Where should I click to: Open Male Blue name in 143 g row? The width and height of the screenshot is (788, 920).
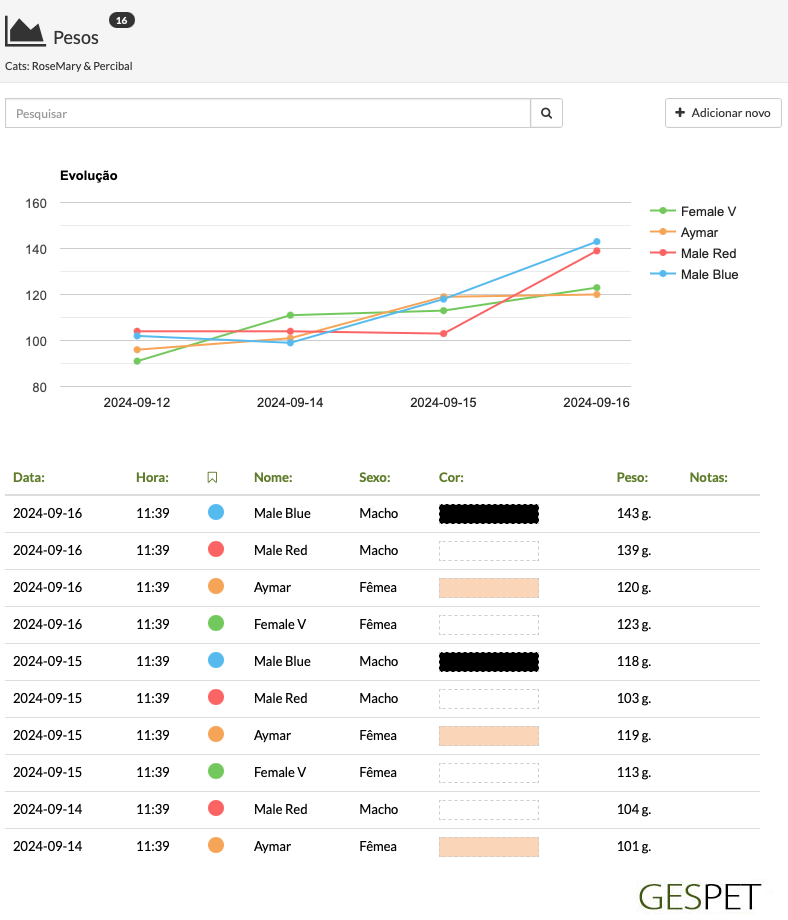click(282, 513)
